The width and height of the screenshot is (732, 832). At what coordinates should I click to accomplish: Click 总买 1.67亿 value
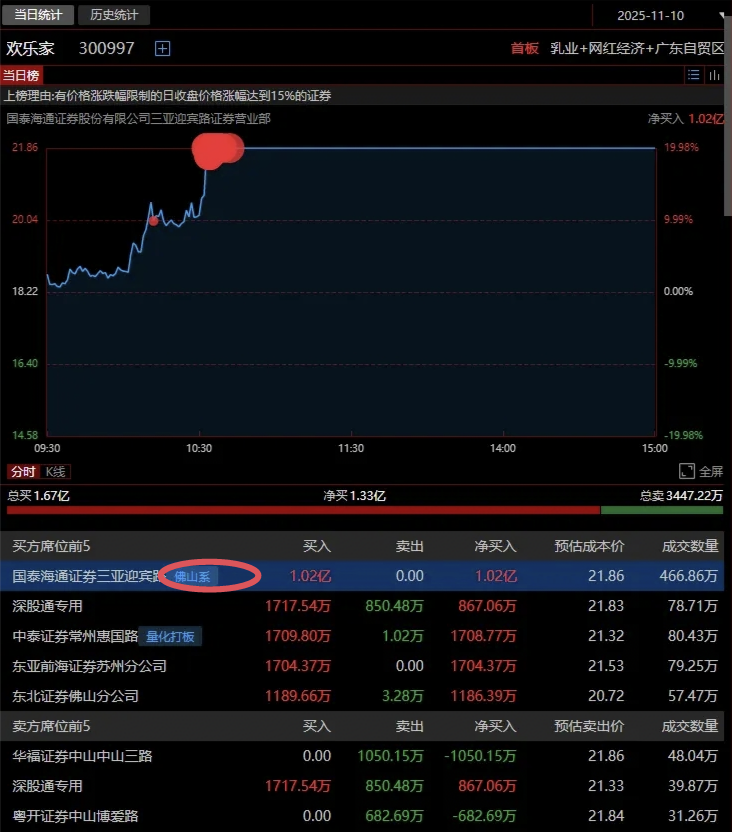coord(38,496)
